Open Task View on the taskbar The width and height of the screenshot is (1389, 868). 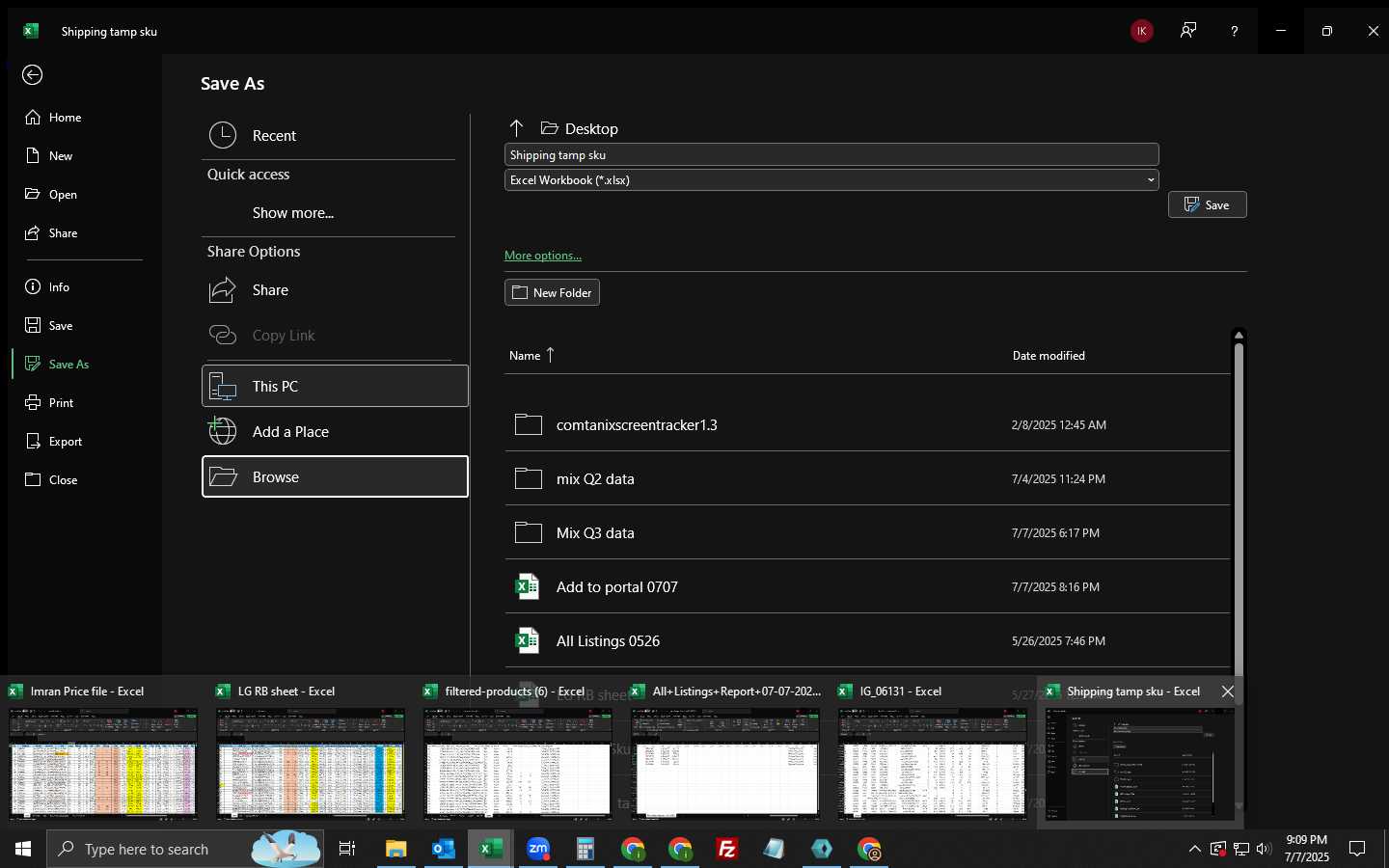click(x=347, y=849)
